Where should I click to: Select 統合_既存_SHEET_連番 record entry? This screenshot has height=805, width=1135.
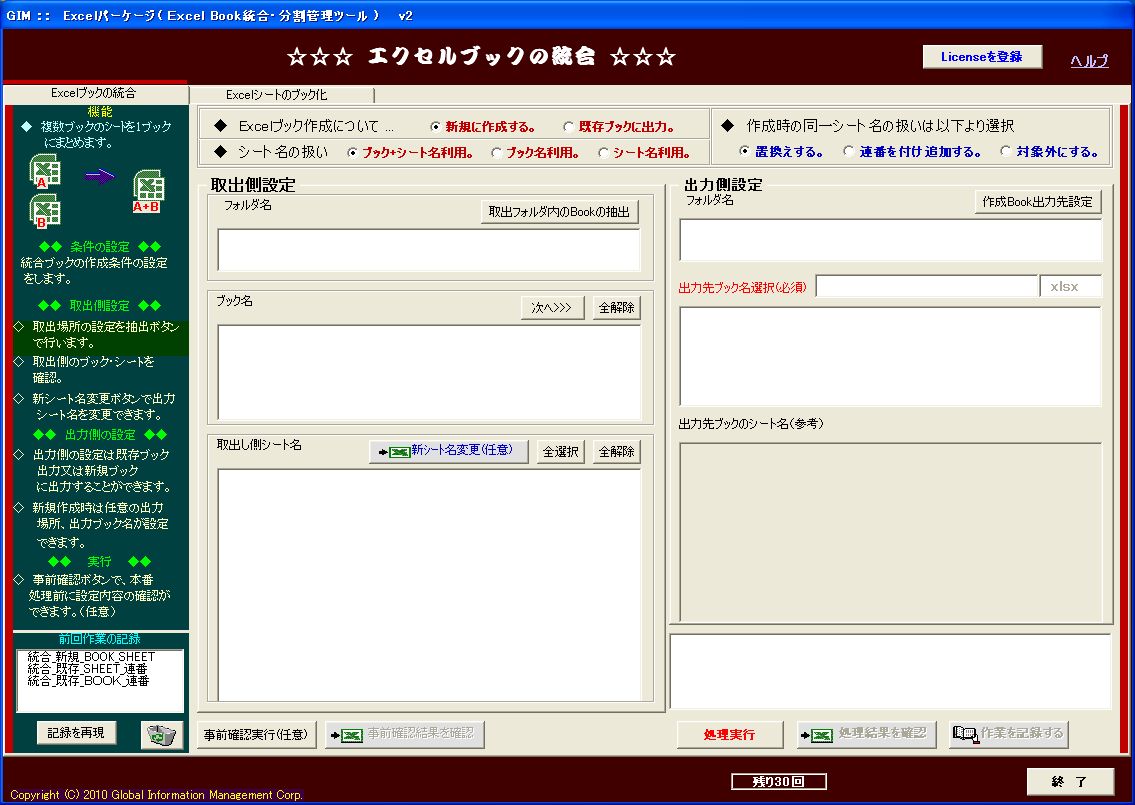click(x=88, y=669)
